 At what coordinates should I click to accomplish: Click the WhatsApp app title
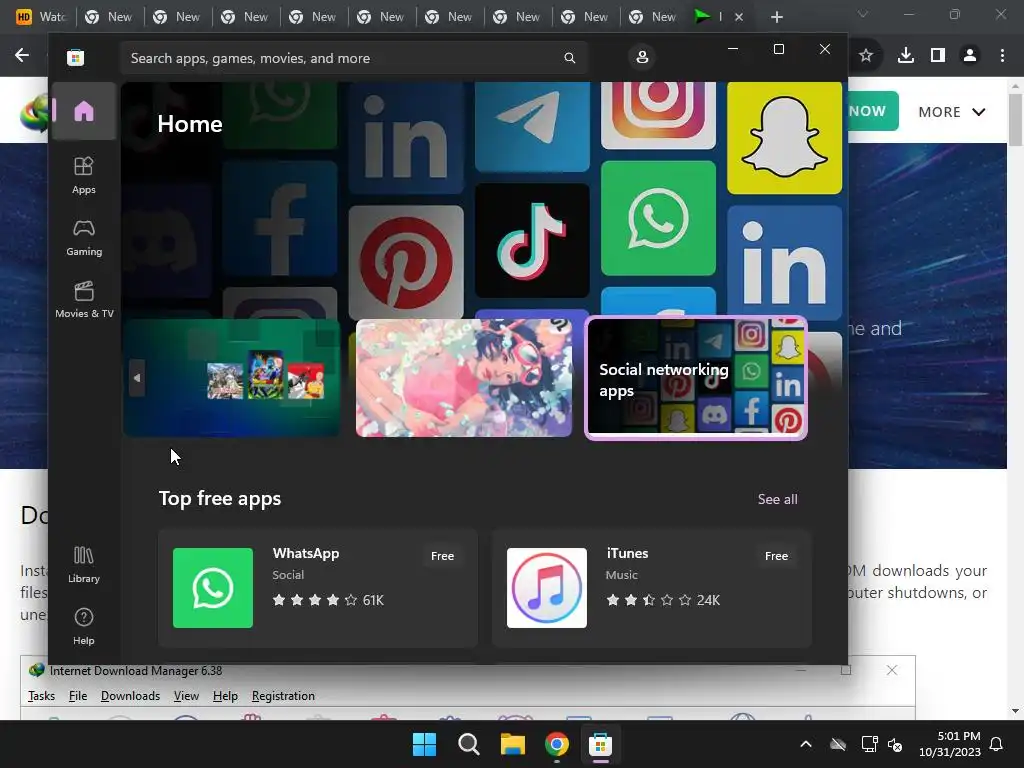pos(306,553)
